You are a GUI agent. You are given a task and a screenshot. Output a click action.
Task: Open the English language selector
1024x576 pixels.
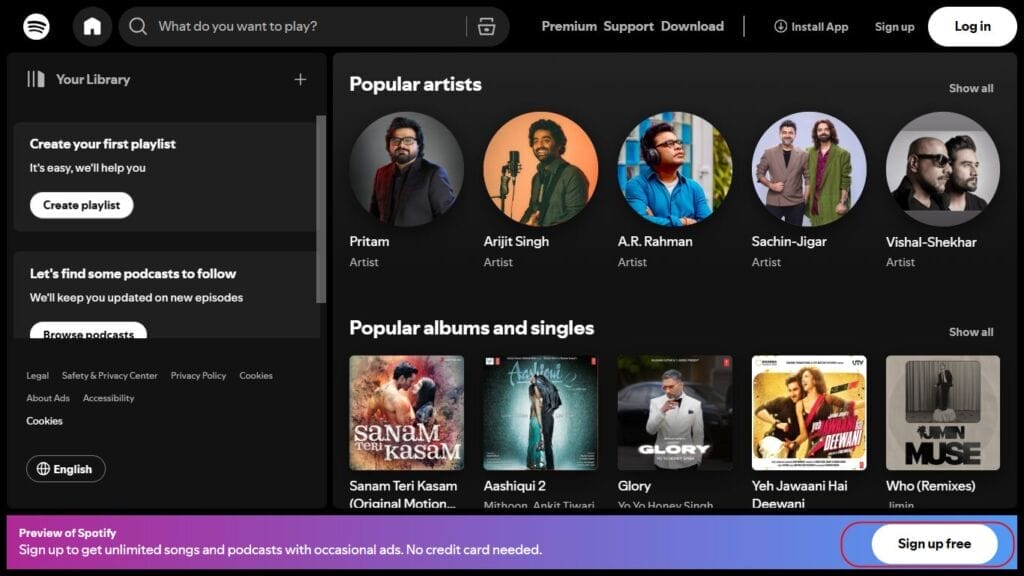66,469
